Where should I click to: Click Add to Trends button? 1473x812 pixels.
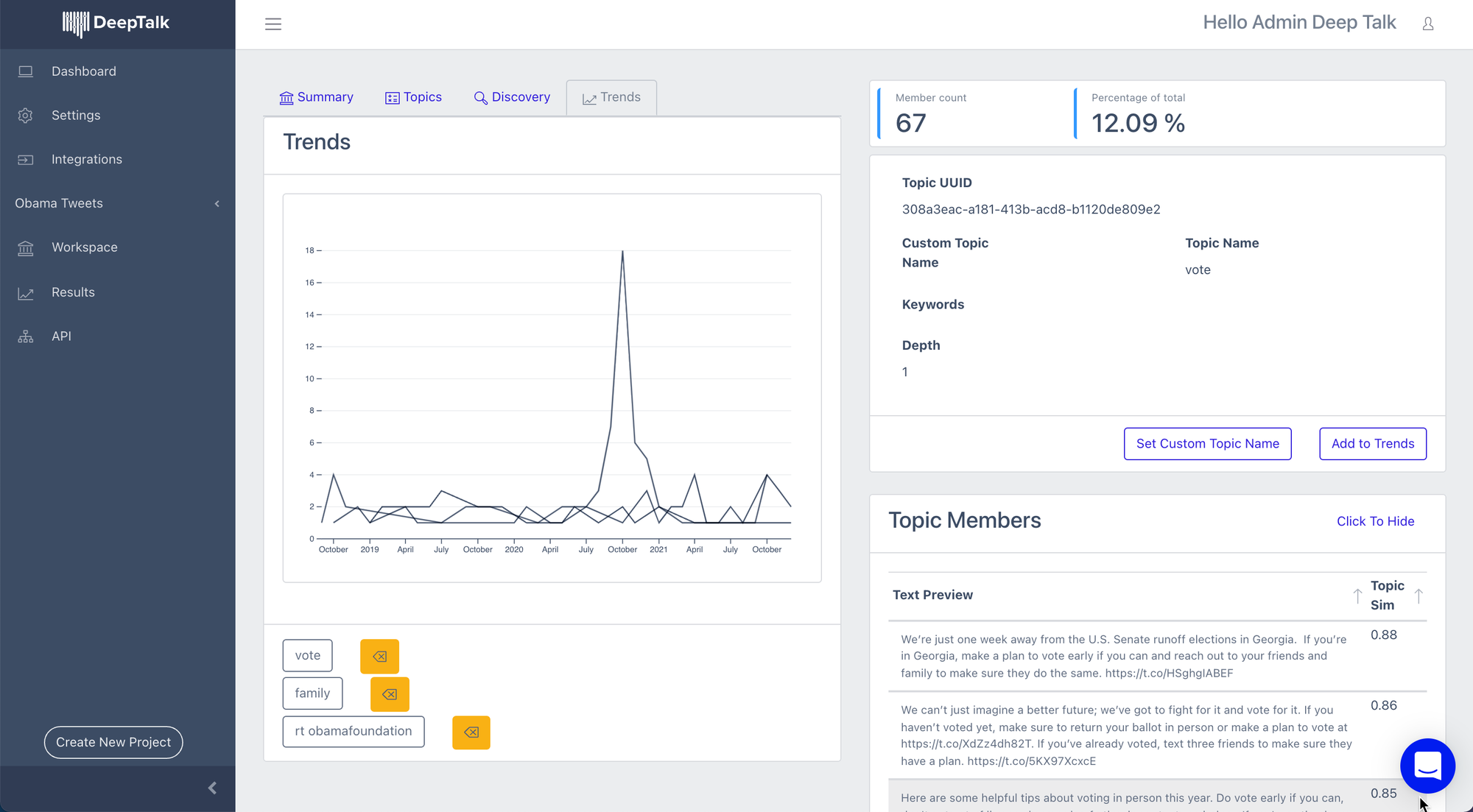click(x=1373, y=444)
